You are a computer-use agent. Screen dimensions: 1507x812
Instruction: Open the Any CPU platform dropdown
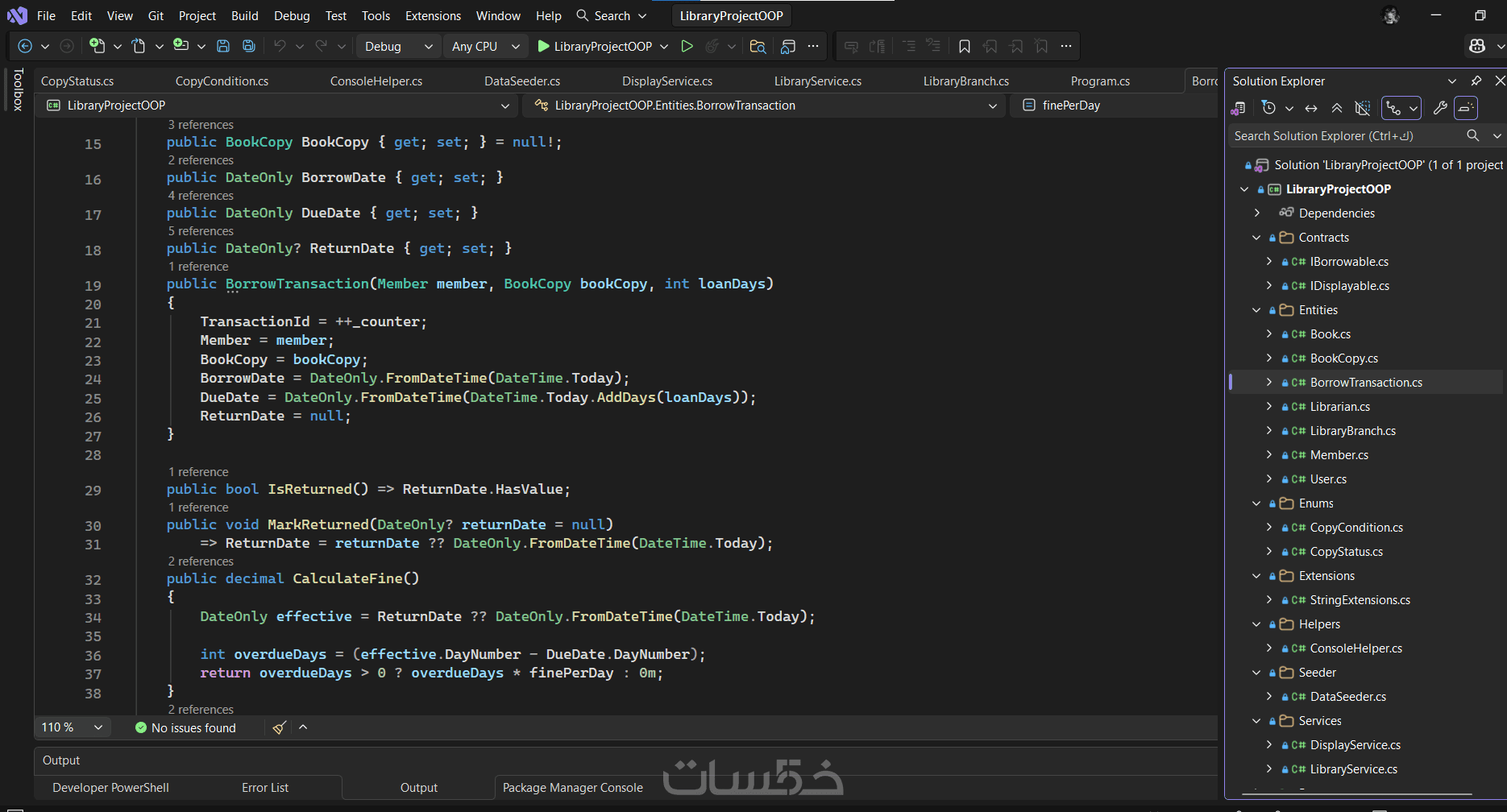[486, 47]
